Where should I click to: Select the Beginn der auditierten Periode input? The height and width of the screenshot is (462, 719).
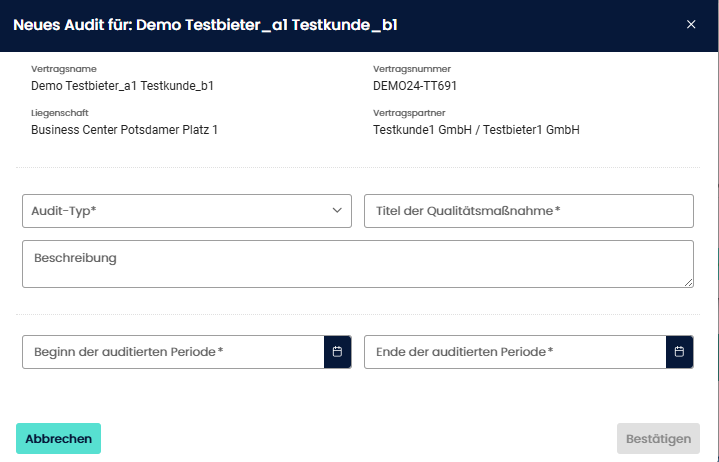[x=173, y=352]
